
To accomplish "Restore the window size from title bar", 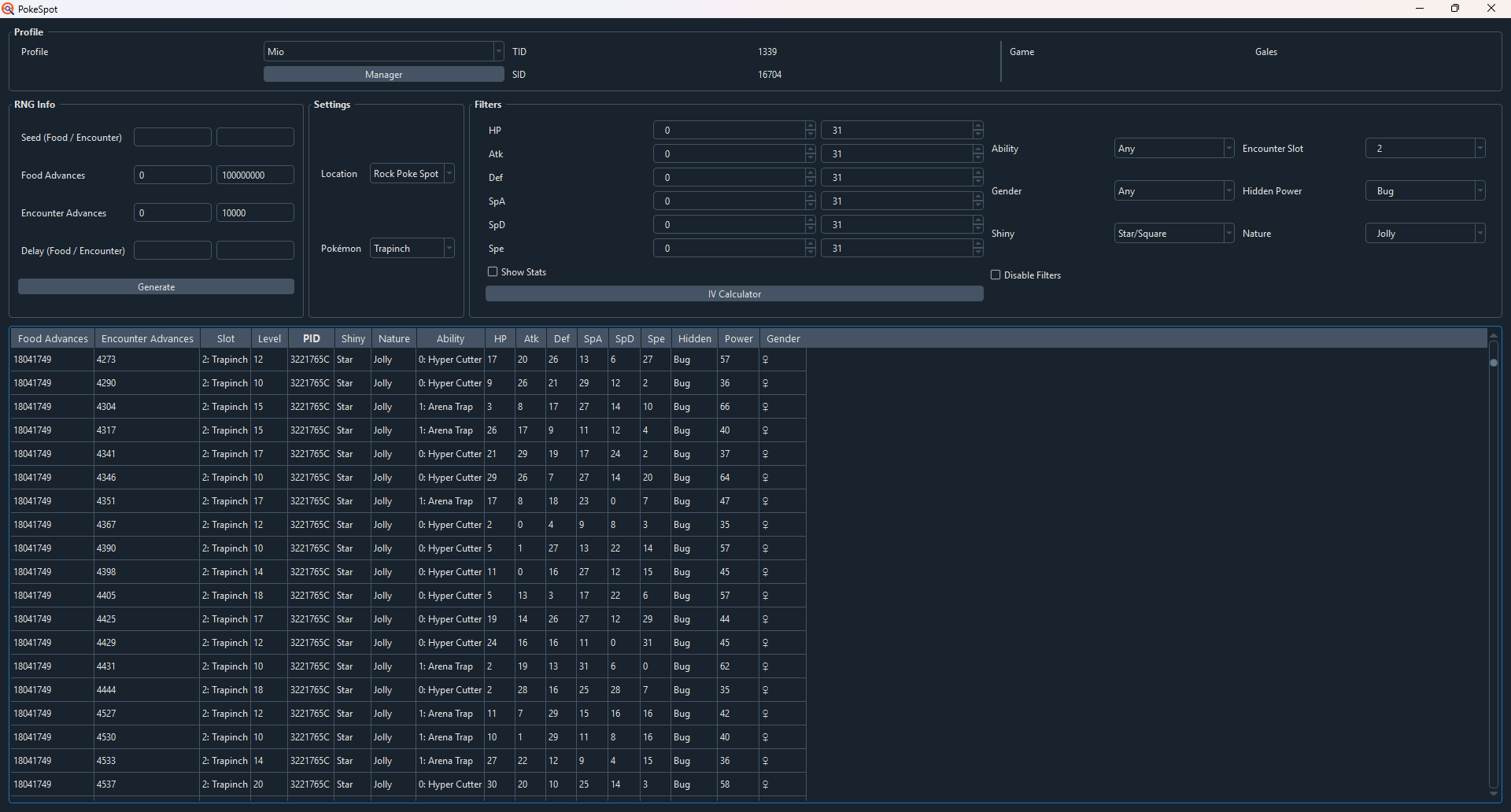I will [x=1455, y=9].
